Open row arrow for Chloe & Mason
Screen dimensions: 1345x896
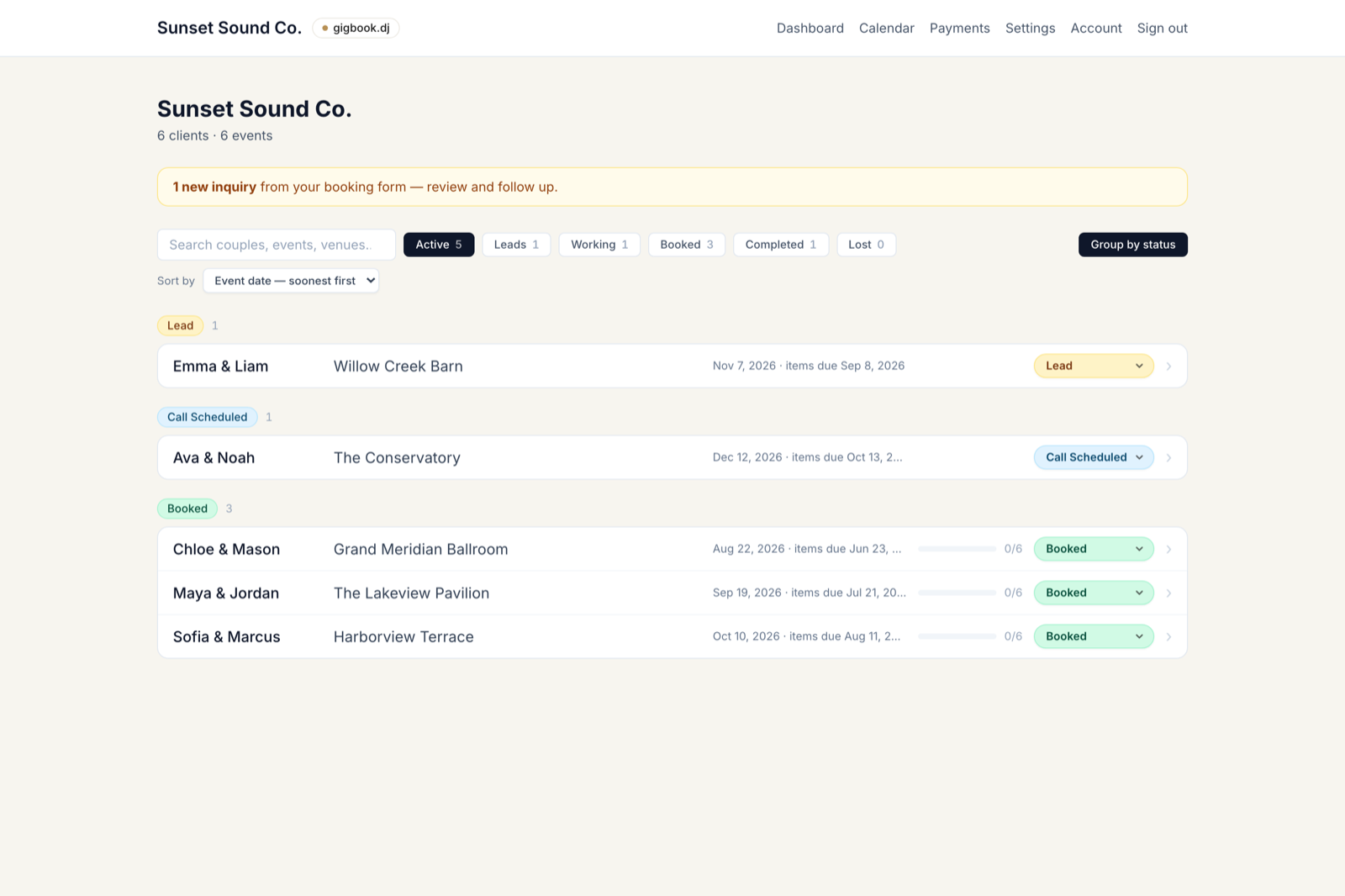1168,550
